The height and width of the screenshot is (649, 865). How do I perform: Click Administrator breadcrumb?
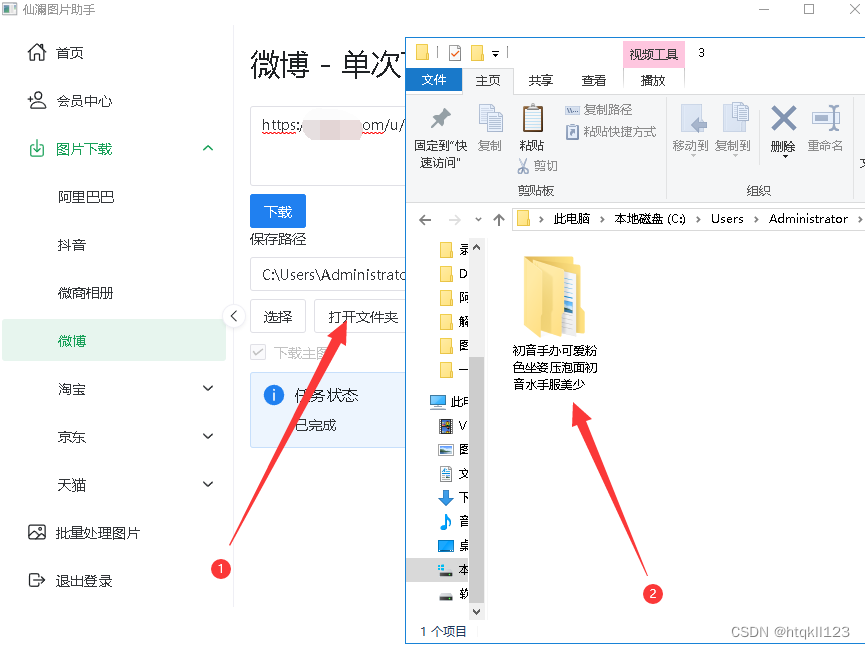click(x=808, y=219)
